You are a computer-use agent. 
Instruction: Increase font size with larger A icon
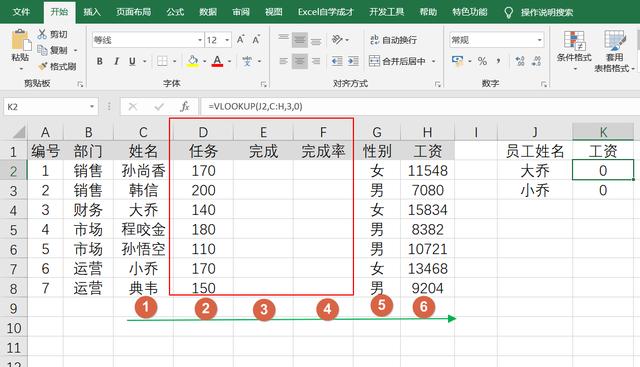click(240, 40)
